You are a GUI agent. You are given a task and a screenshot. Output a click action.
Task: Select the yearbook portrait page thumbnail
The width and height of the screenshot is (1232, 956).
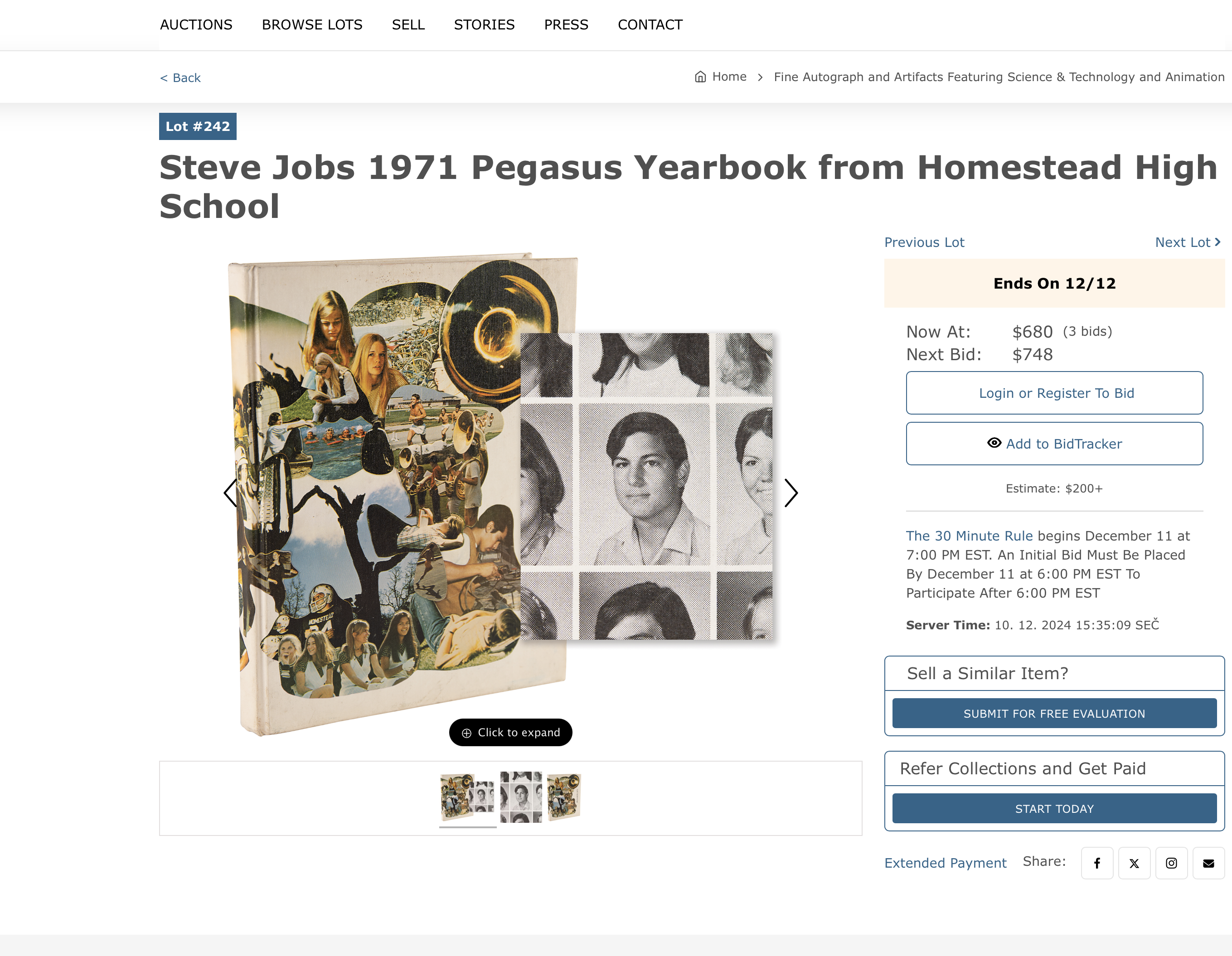(x=521, y=797)
